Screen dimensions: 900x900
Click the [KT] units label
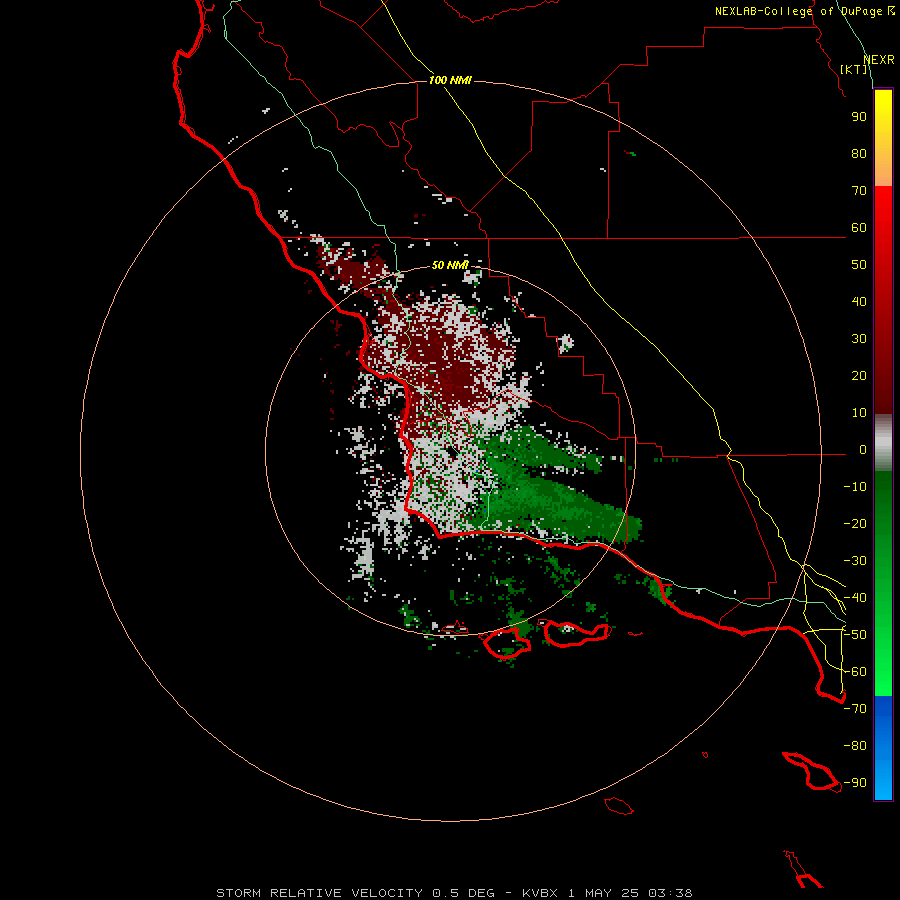click(854, 69)
